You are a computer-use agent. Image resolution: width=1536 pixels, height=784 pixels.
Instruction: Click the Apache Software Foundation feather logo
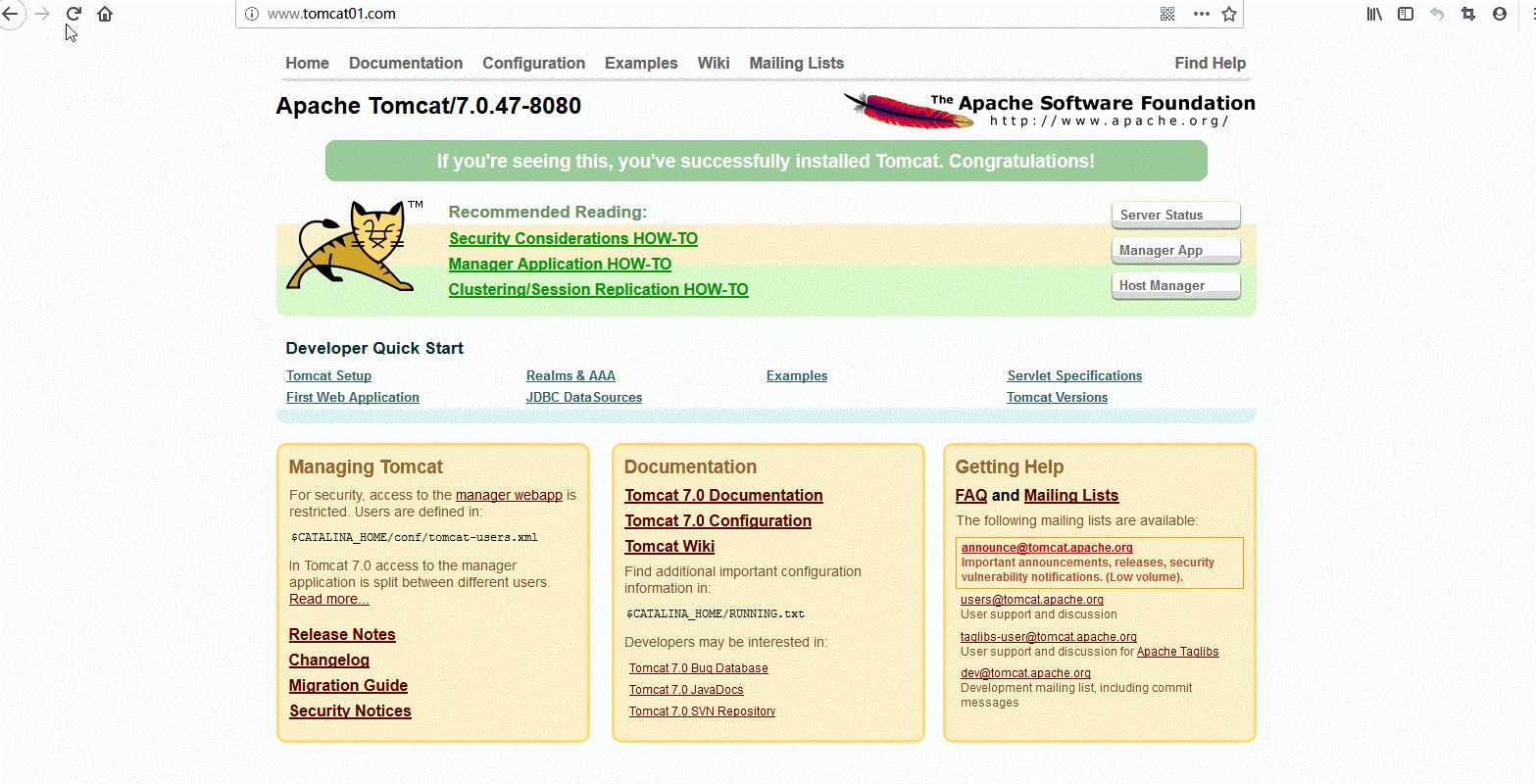pyautogui.click(x=1049, y=110)
